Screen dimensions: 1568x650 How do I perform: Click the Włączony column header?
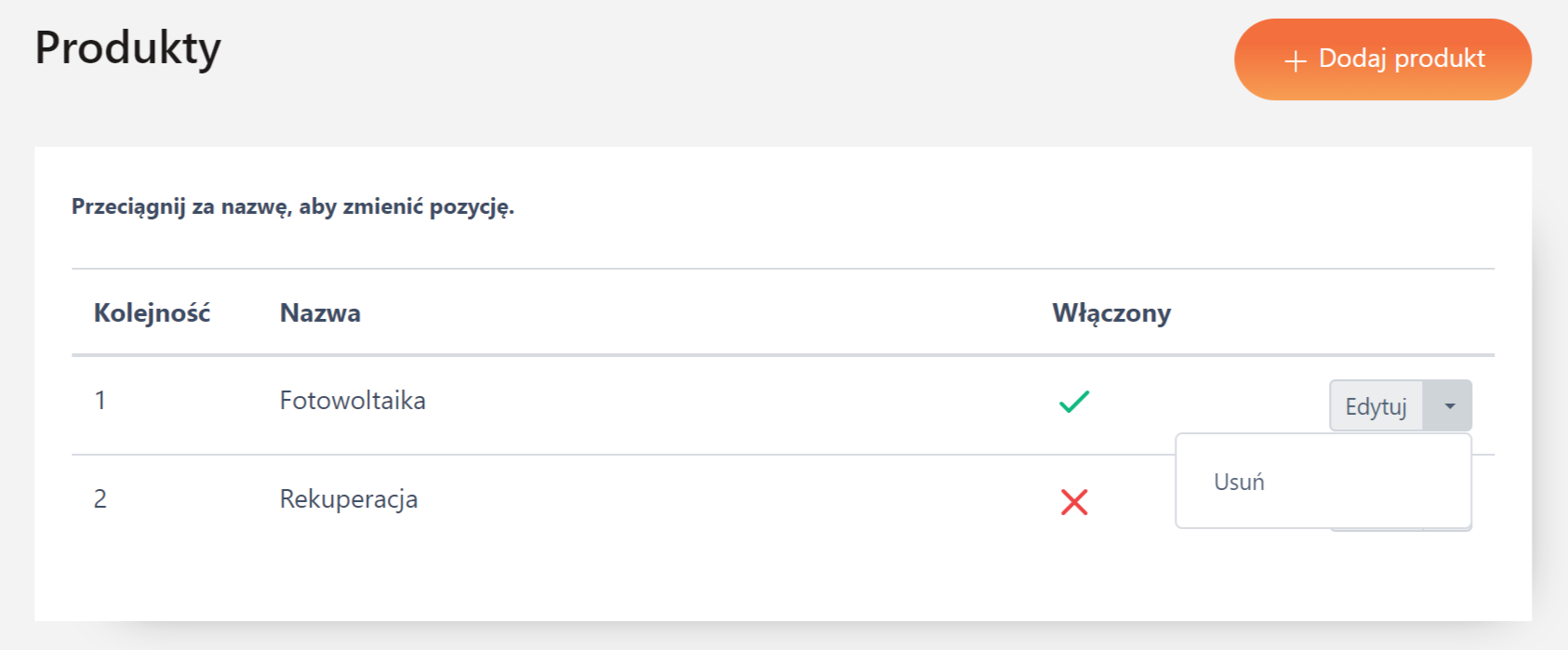pyautogui.click(x=1111, y=312)
